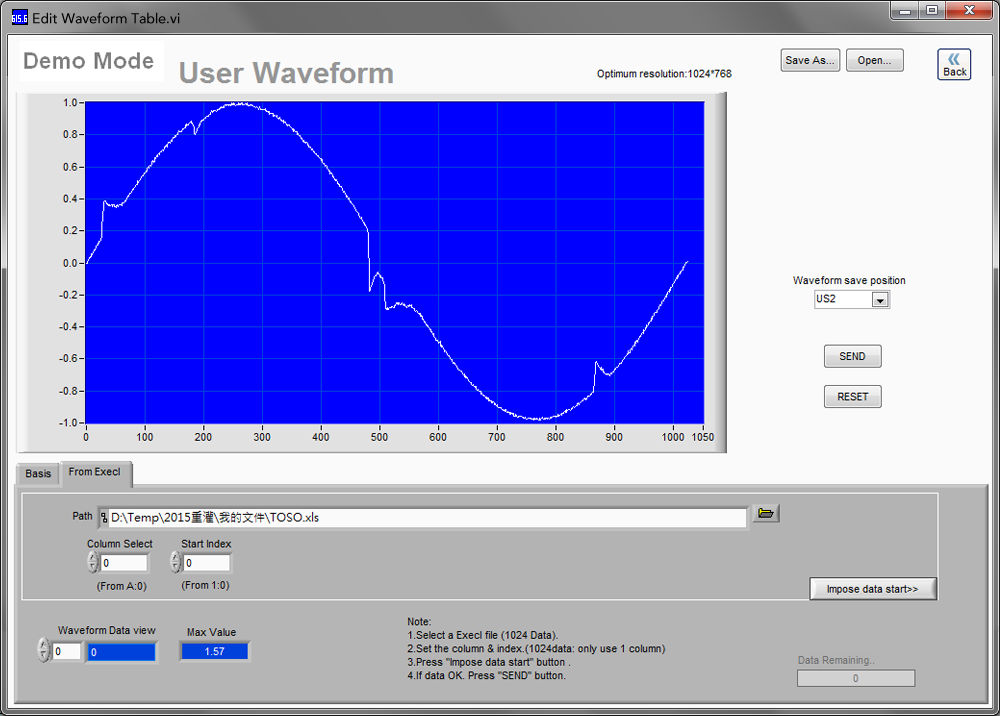This screenshot has height=716, width=1000.
Task: Click the Open... button
Action: pyautogui.click(x=874, y=61)
